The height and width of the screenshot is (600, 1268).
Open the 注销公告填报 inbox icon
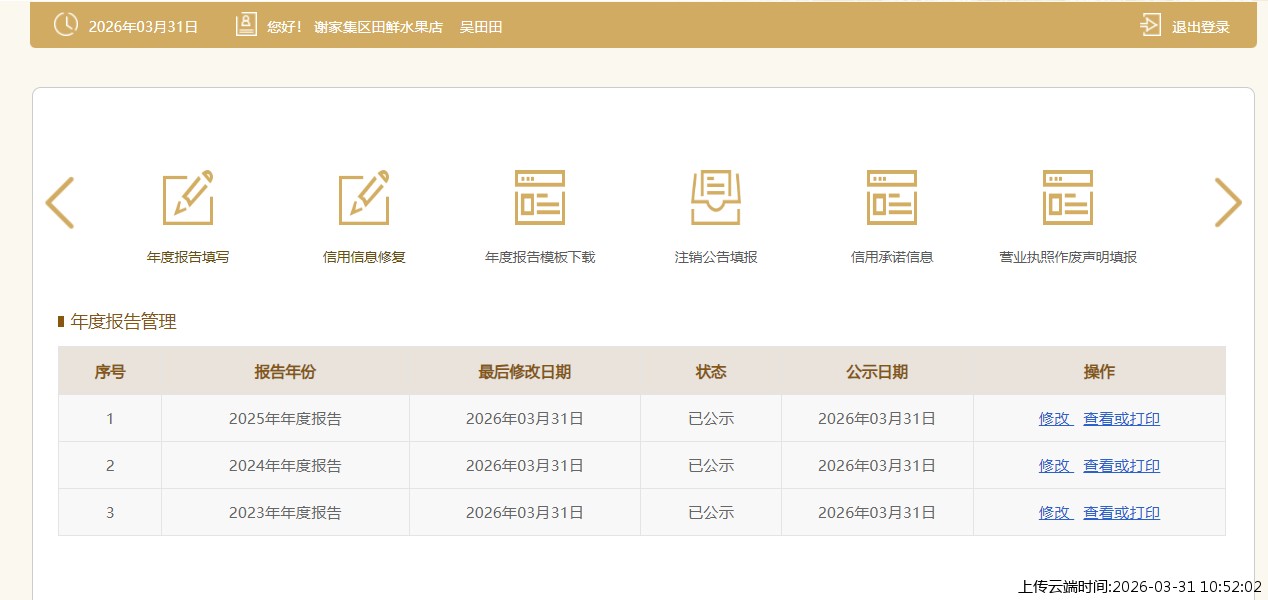pos(716,198)
